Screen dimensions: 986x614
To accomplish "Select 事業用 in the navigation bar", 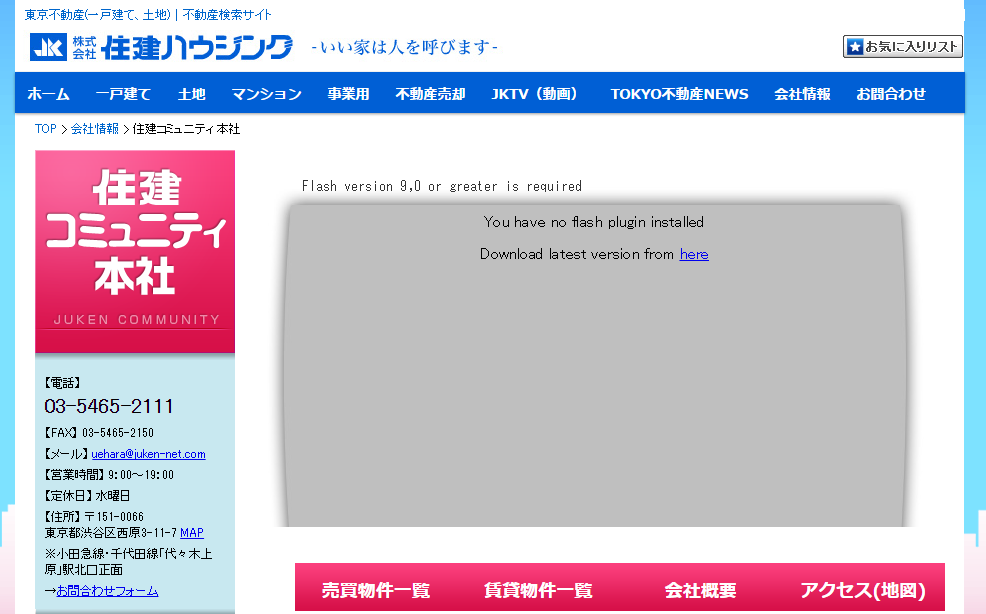I will (x=348, y=94).
